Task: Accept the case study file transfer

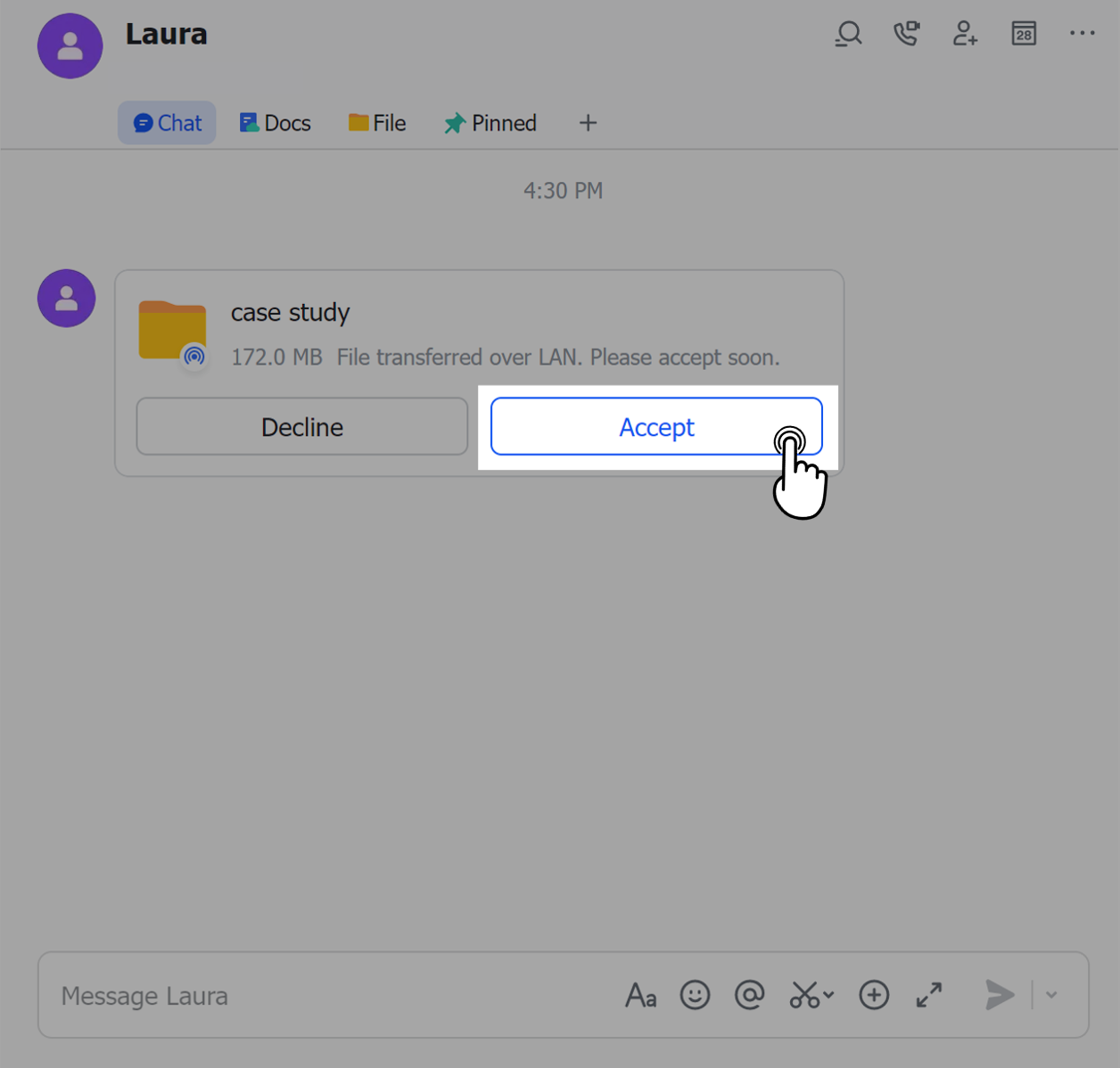Action: [656, 427]
